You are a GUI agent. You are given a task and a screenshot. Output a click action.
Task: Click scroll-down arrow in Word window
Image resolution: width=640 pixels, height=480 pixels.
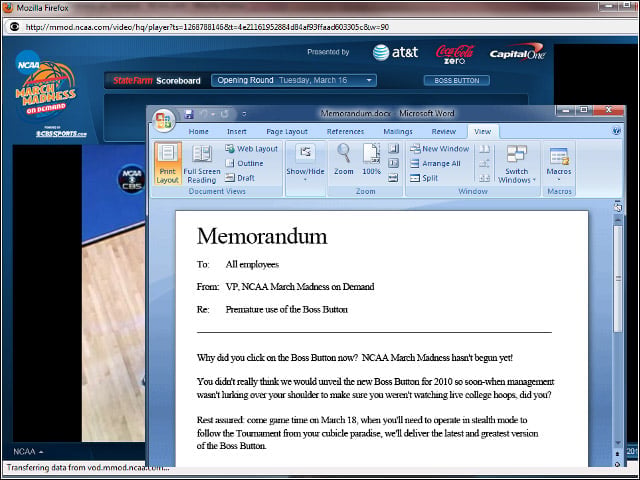click(618, 443)
